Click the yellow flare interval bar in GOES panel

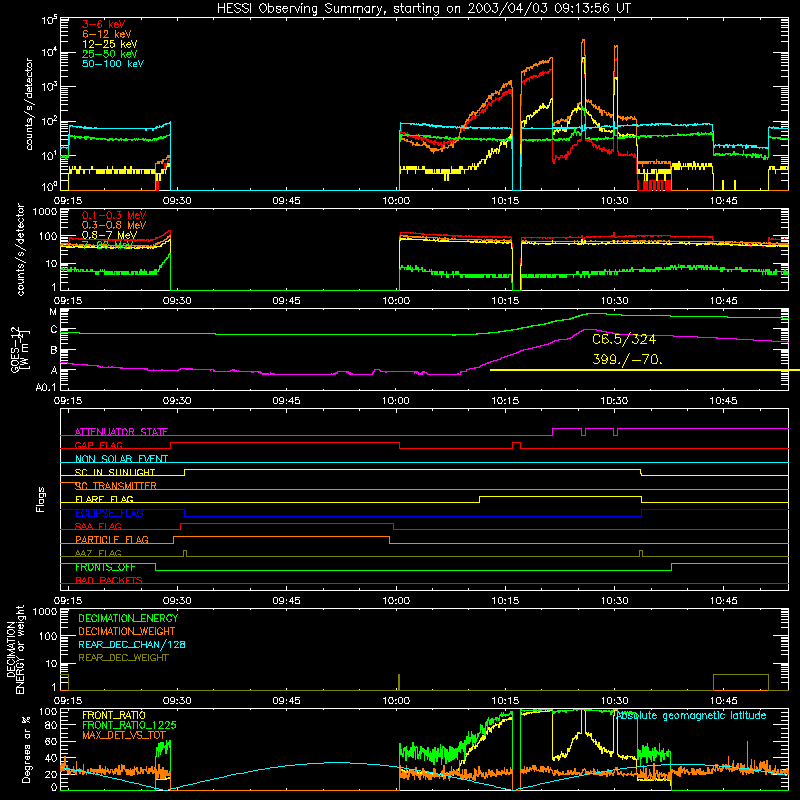click(x=644, y=370)
